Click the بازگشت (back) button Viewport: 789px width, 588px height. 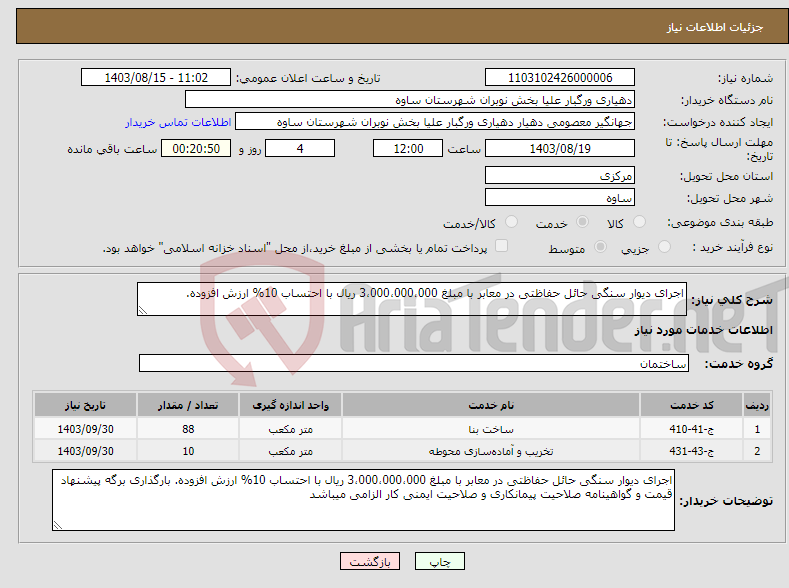click(x=370, y=561)
